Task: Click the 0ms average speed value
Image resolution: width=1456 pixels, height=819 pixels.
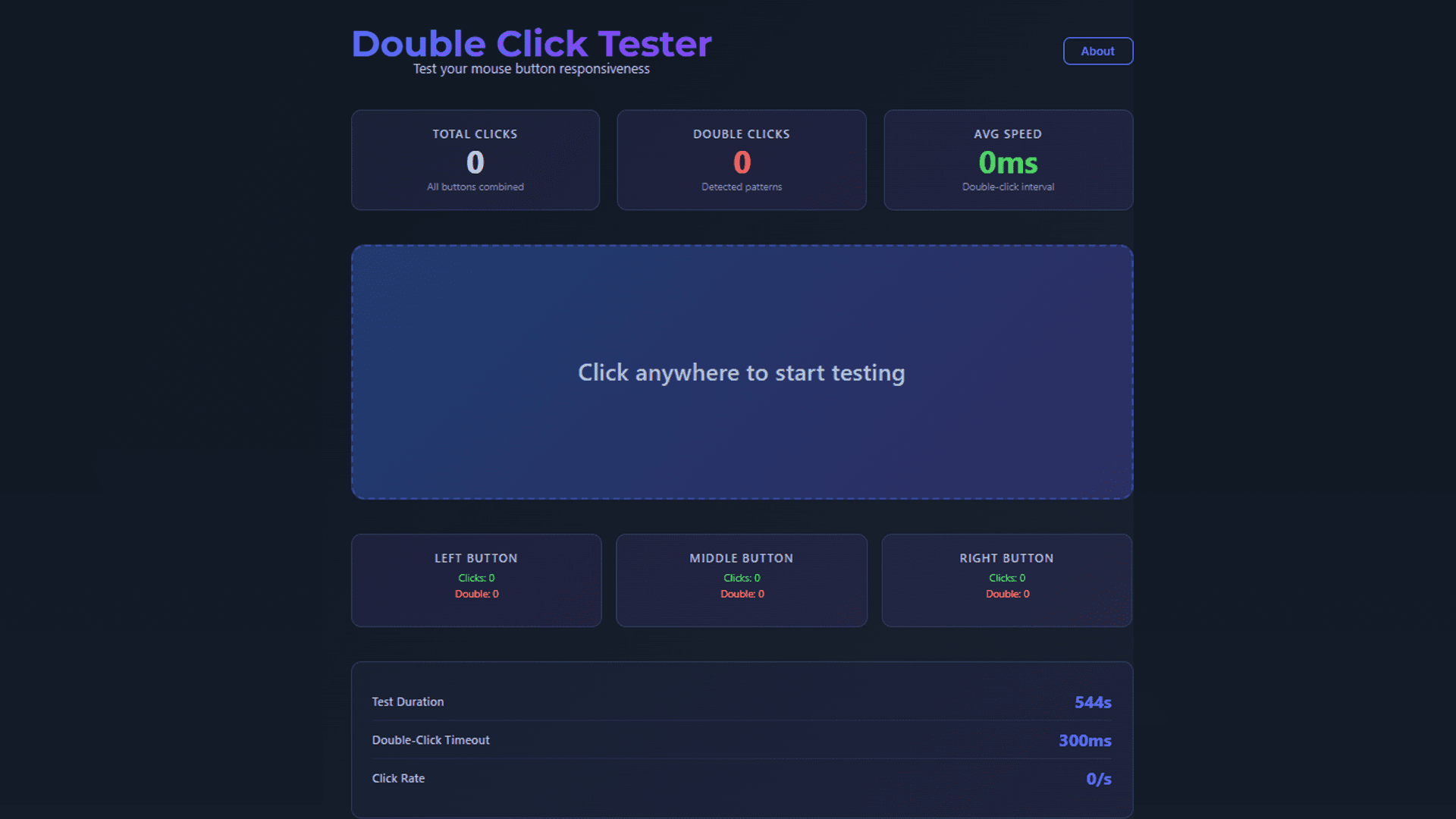Action: point(1008,162)
